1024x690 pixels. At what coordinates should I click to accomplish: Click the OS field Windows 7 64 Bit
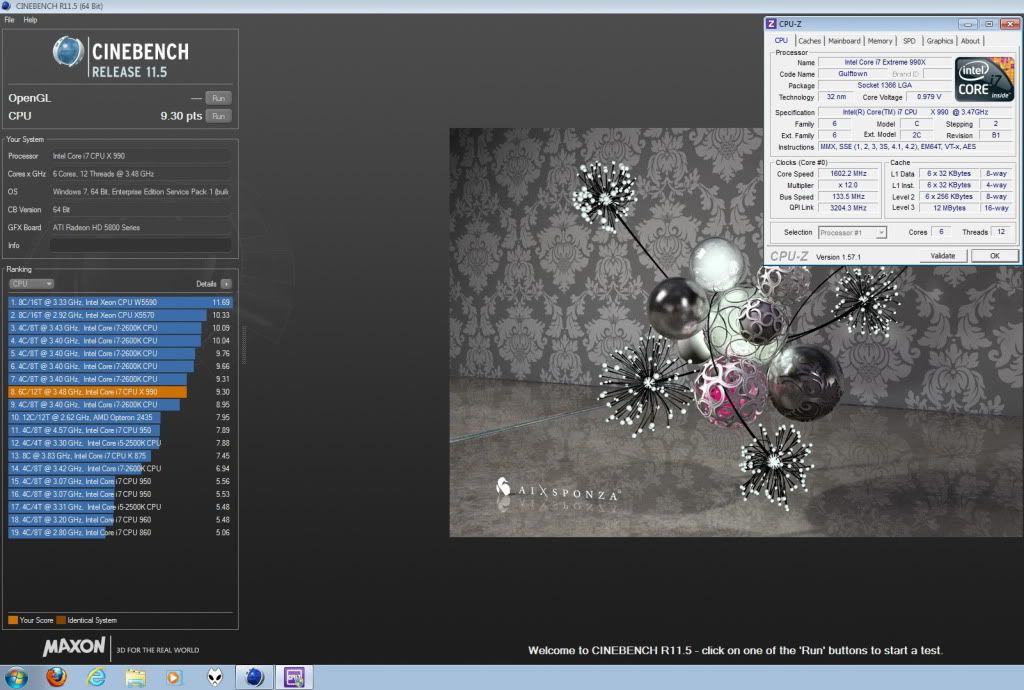140,192
